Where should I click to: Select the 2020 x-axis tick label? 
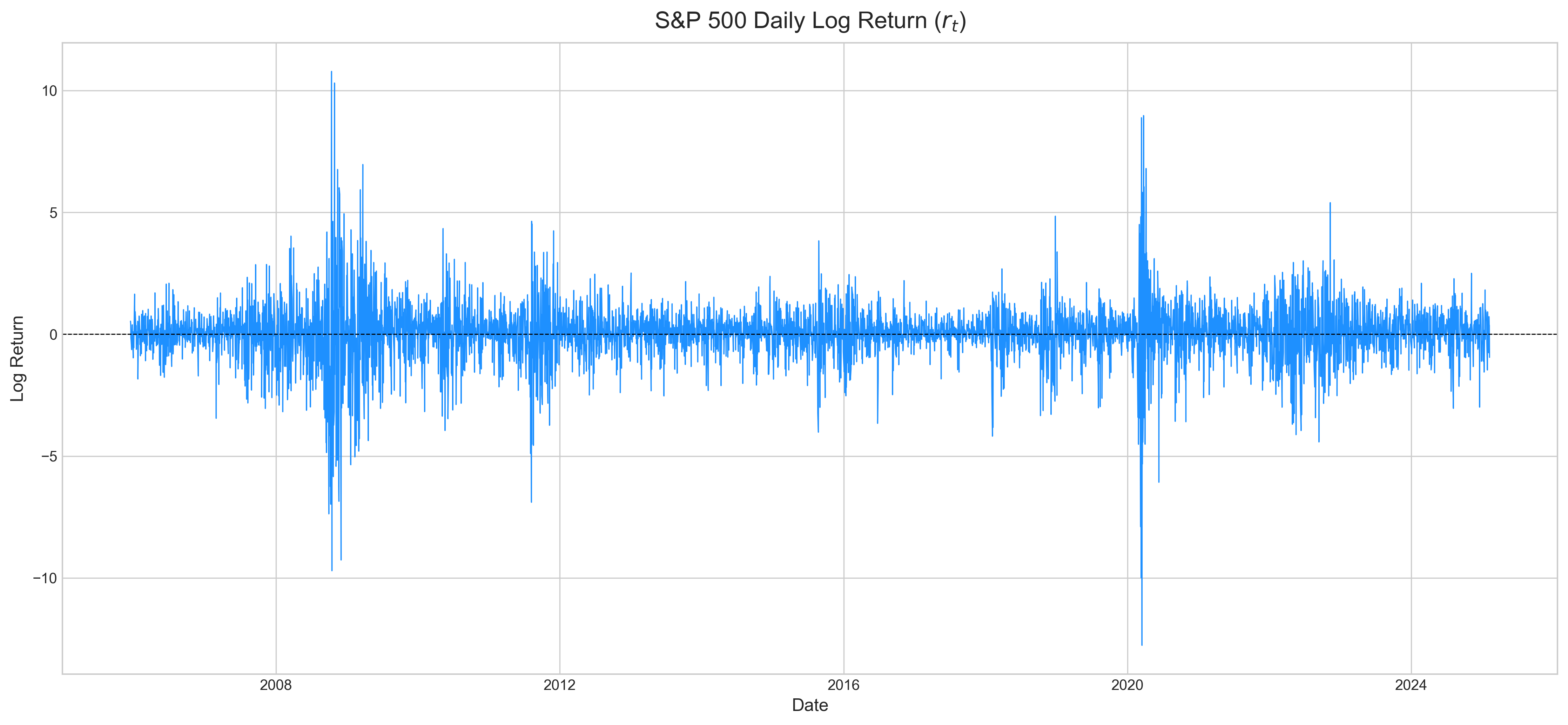pos(1127,685)
